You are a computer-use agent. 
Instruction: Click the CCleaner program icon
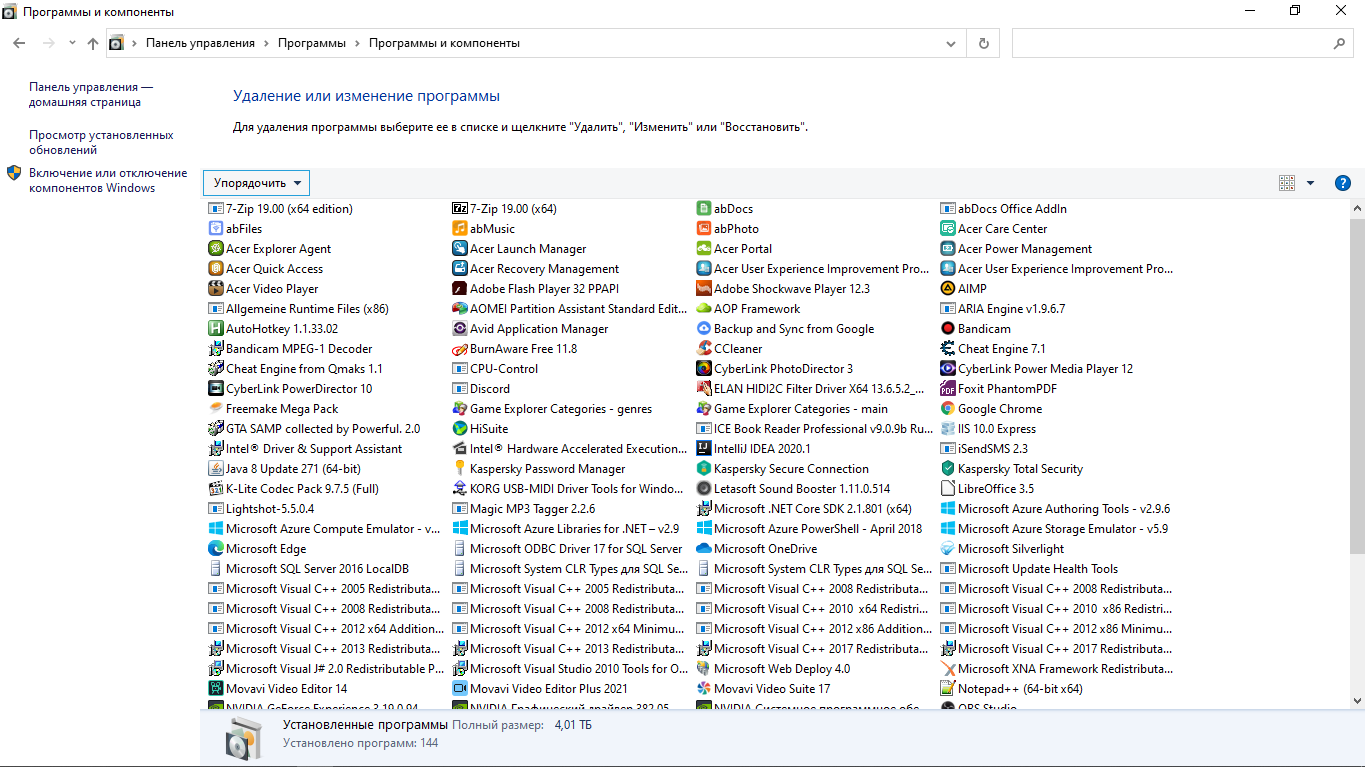coord(704,349)
